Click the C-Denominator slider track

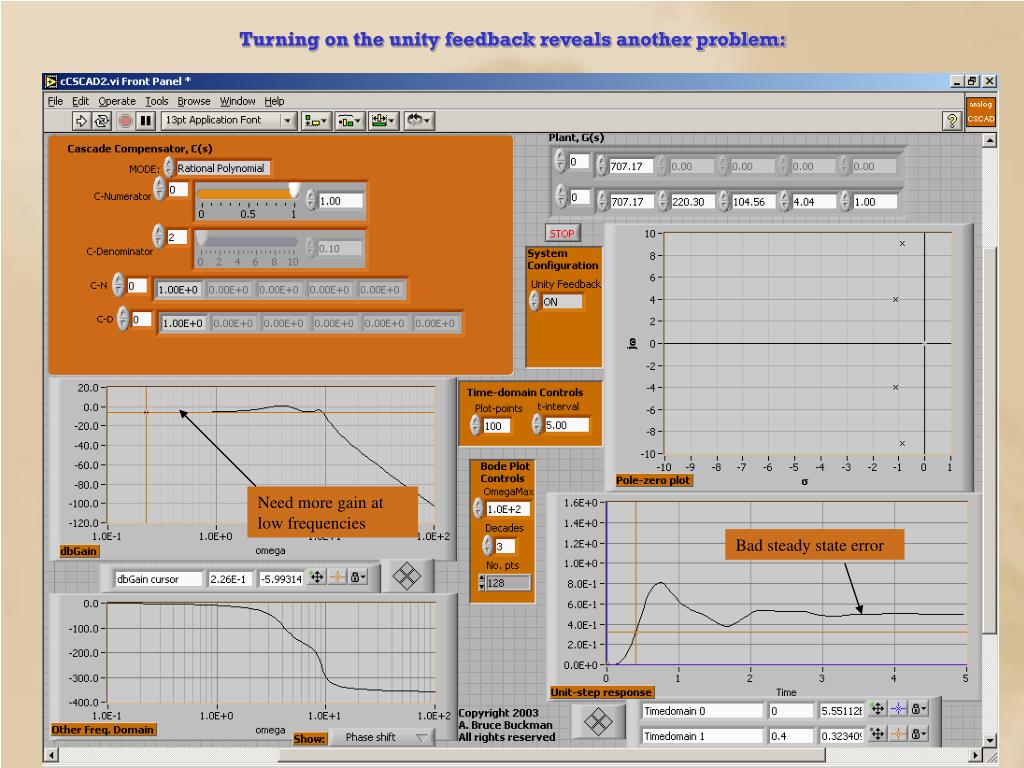[248, 240]
